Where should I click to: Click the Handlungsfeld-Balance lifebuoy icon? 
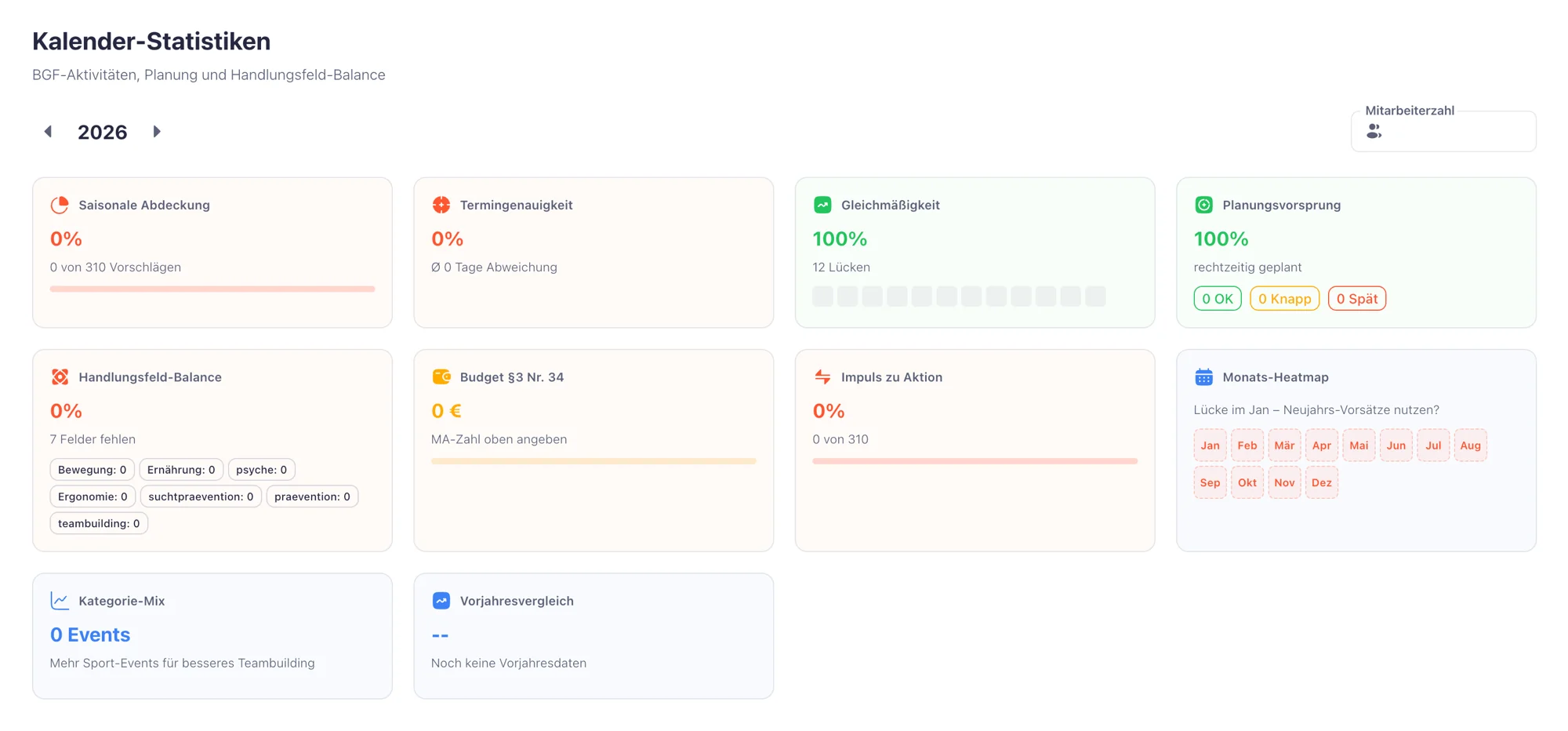[x=60, y=377]
